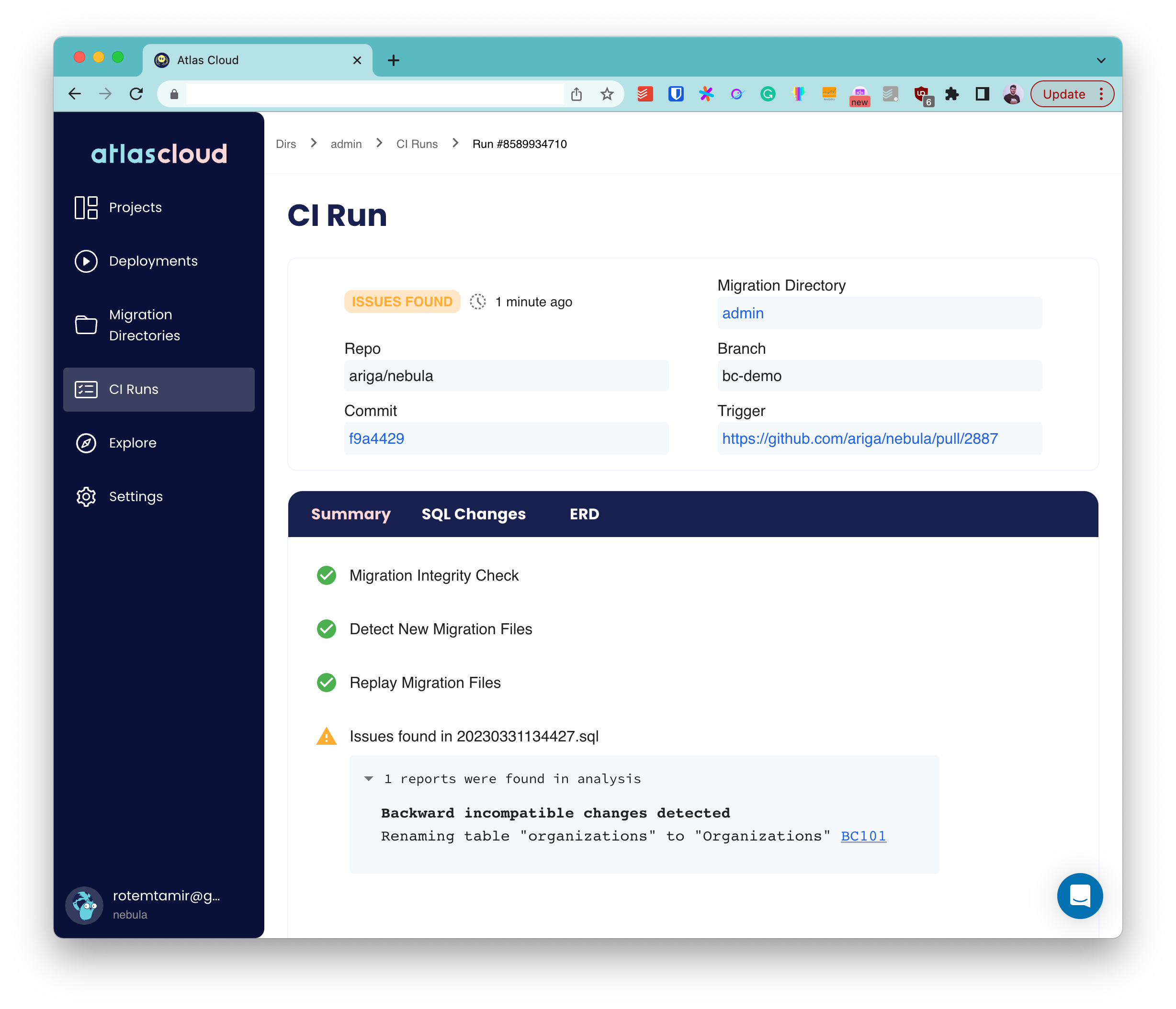Click the browser address bar
The width and height of the screenshot is (1176, 1009).
tap(374, 94)
